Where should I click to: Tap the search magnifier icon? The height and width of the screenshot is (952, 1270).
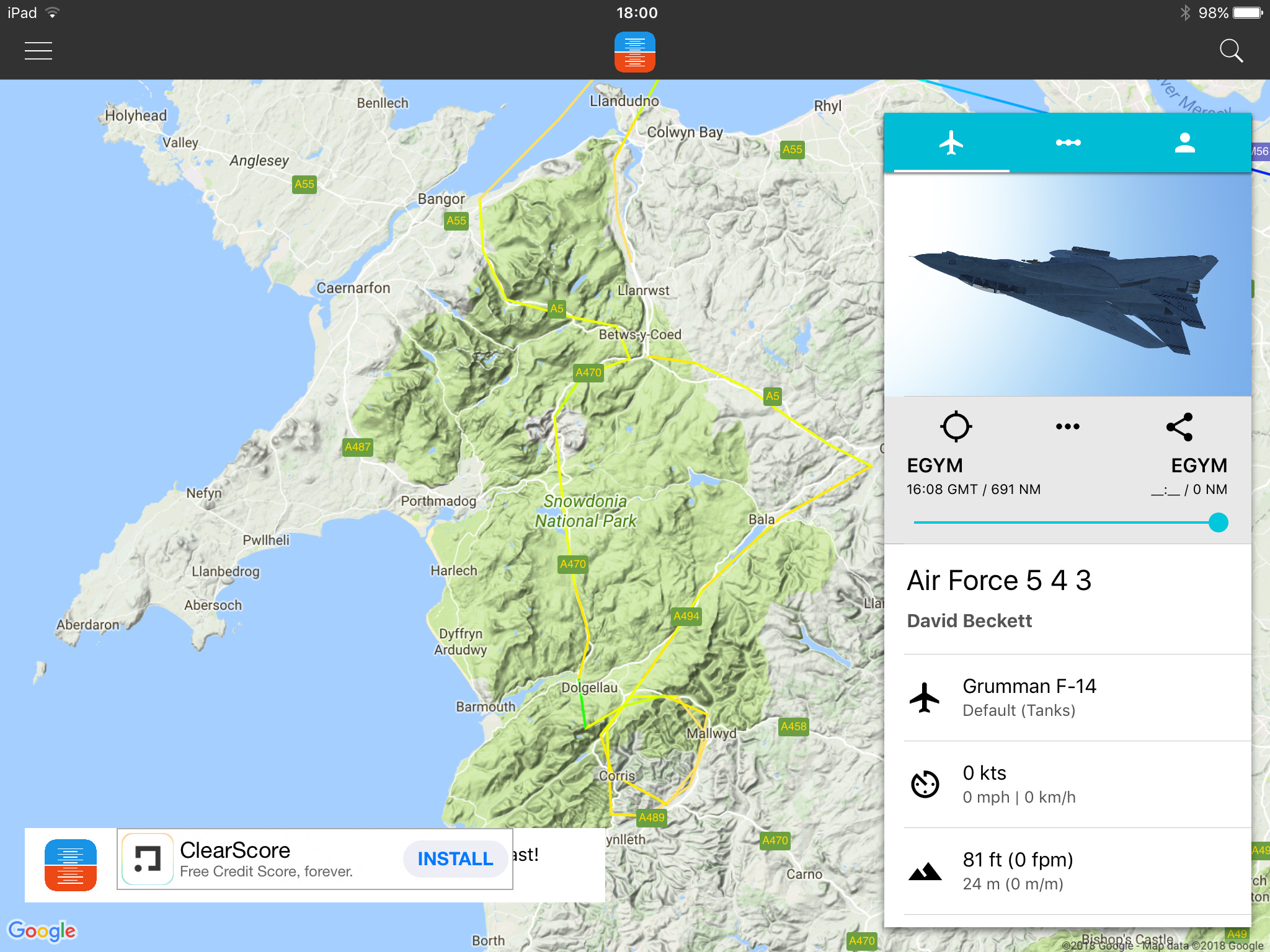pos(1230,51)
